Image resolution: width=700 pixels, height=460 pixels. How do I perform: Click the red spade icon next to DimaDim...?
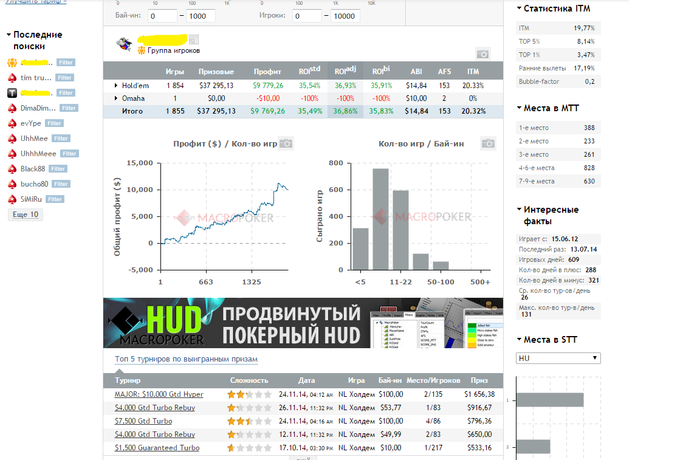[x=12, y=108]
